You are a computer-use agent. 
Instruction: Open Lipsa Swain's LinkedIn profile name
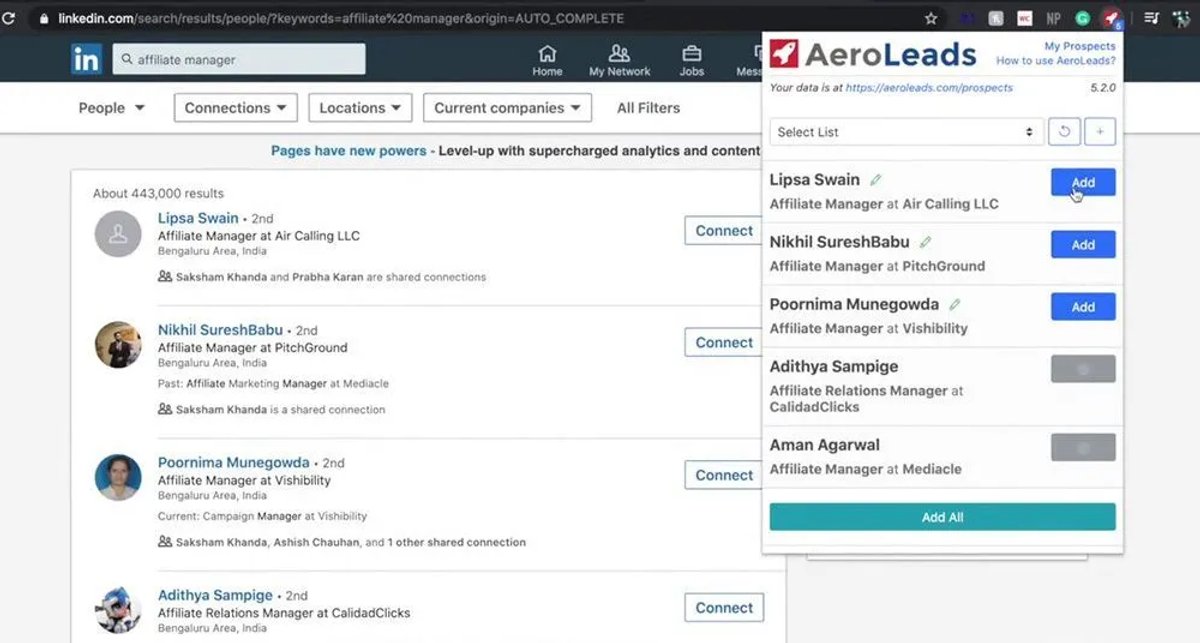pos(198,218)
